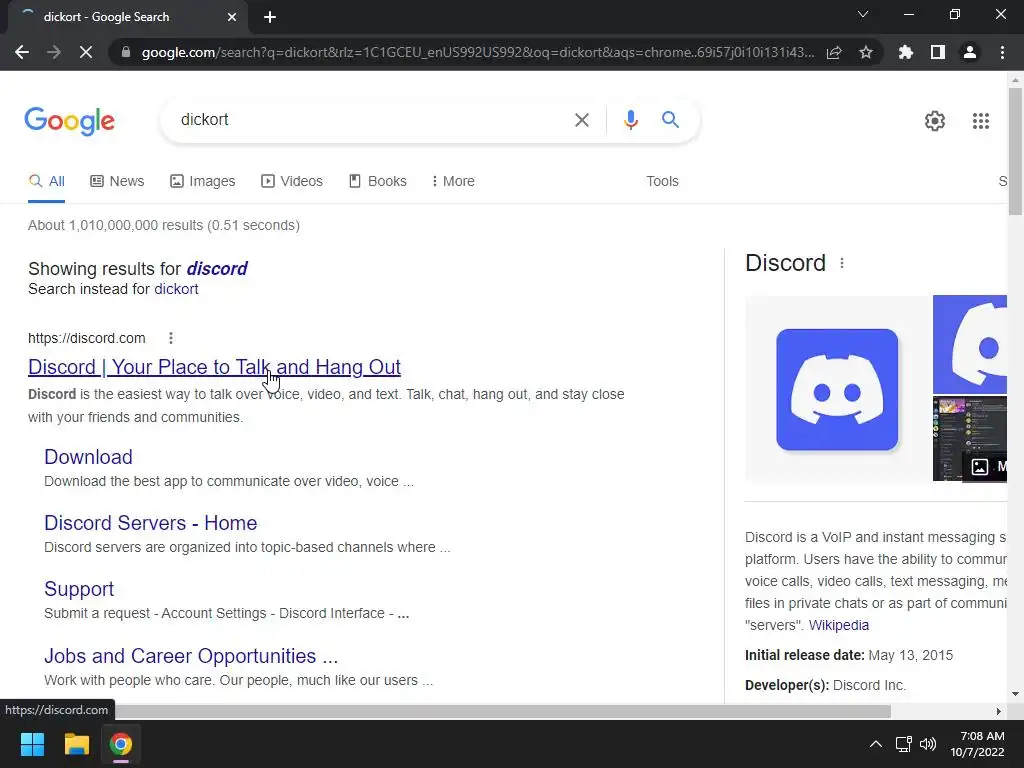1024x768 pixels.
Task: Toggle the Chrome side panel
Action: (x=938, y=52)
